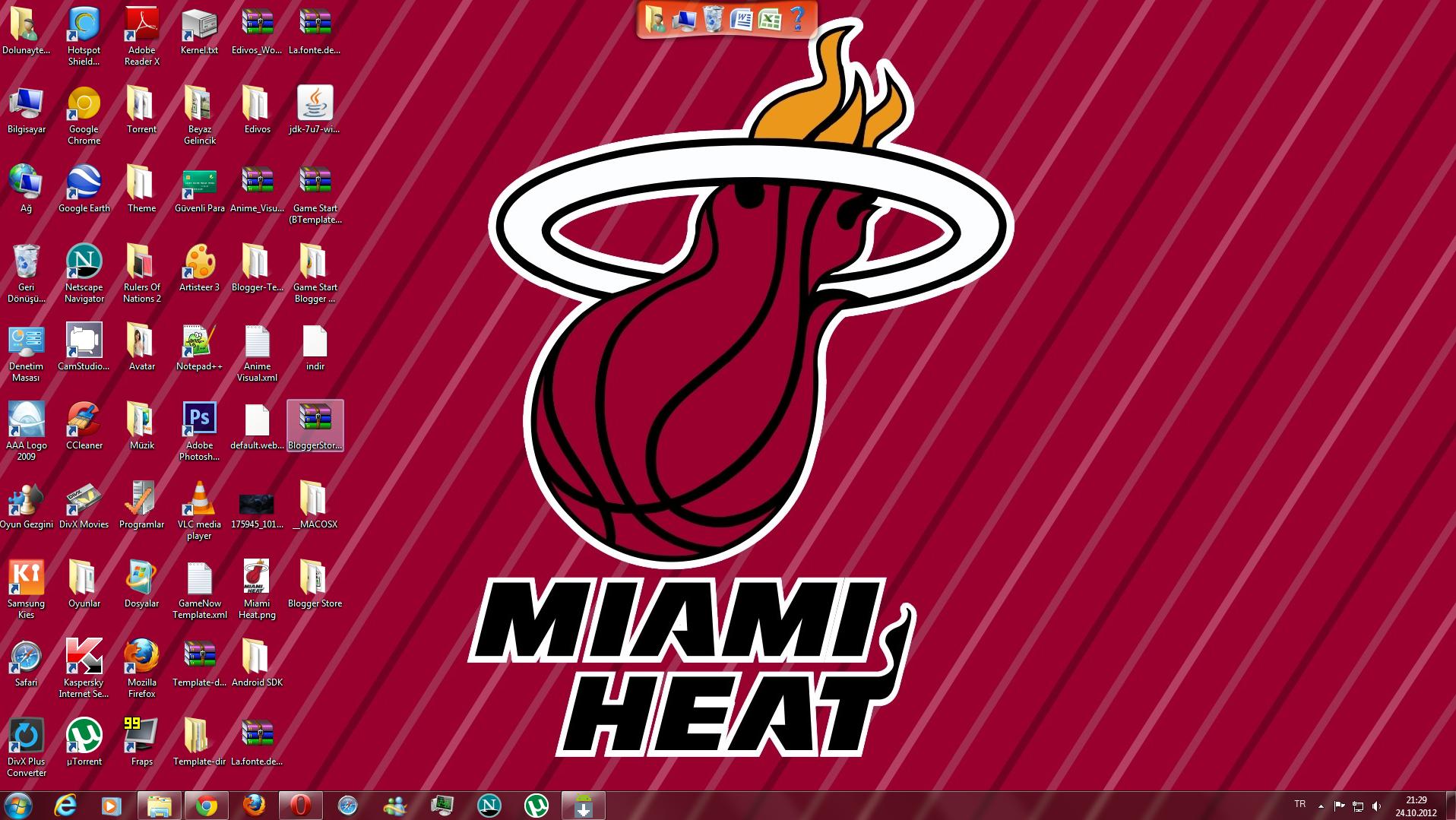The height and width of the screenshot is (820, 1456).
Task: Select the BloggerStor archive on the desktop
Action: coord(315,426)
